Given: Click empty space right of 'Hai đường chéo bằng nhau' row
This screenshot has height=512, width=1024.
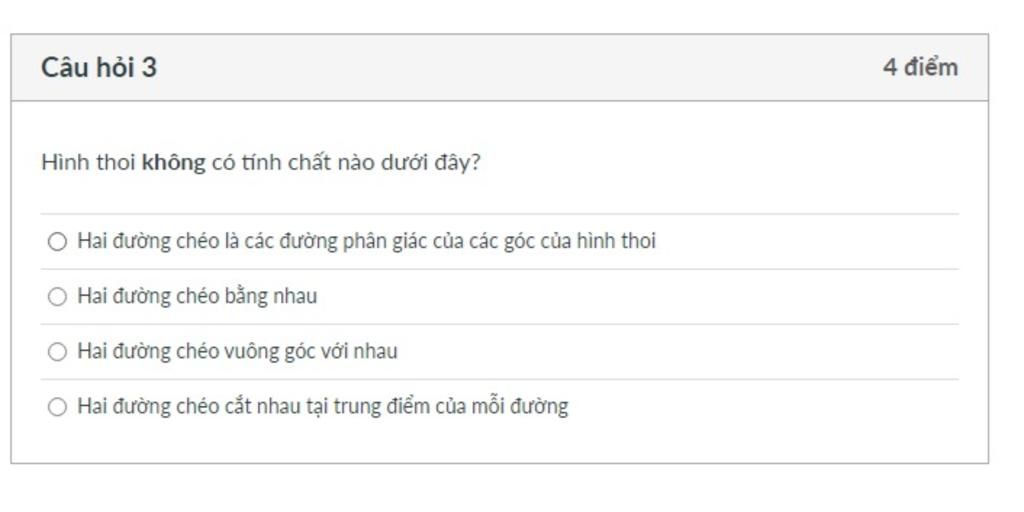Looking at the screenshot, I should (637, 296).
